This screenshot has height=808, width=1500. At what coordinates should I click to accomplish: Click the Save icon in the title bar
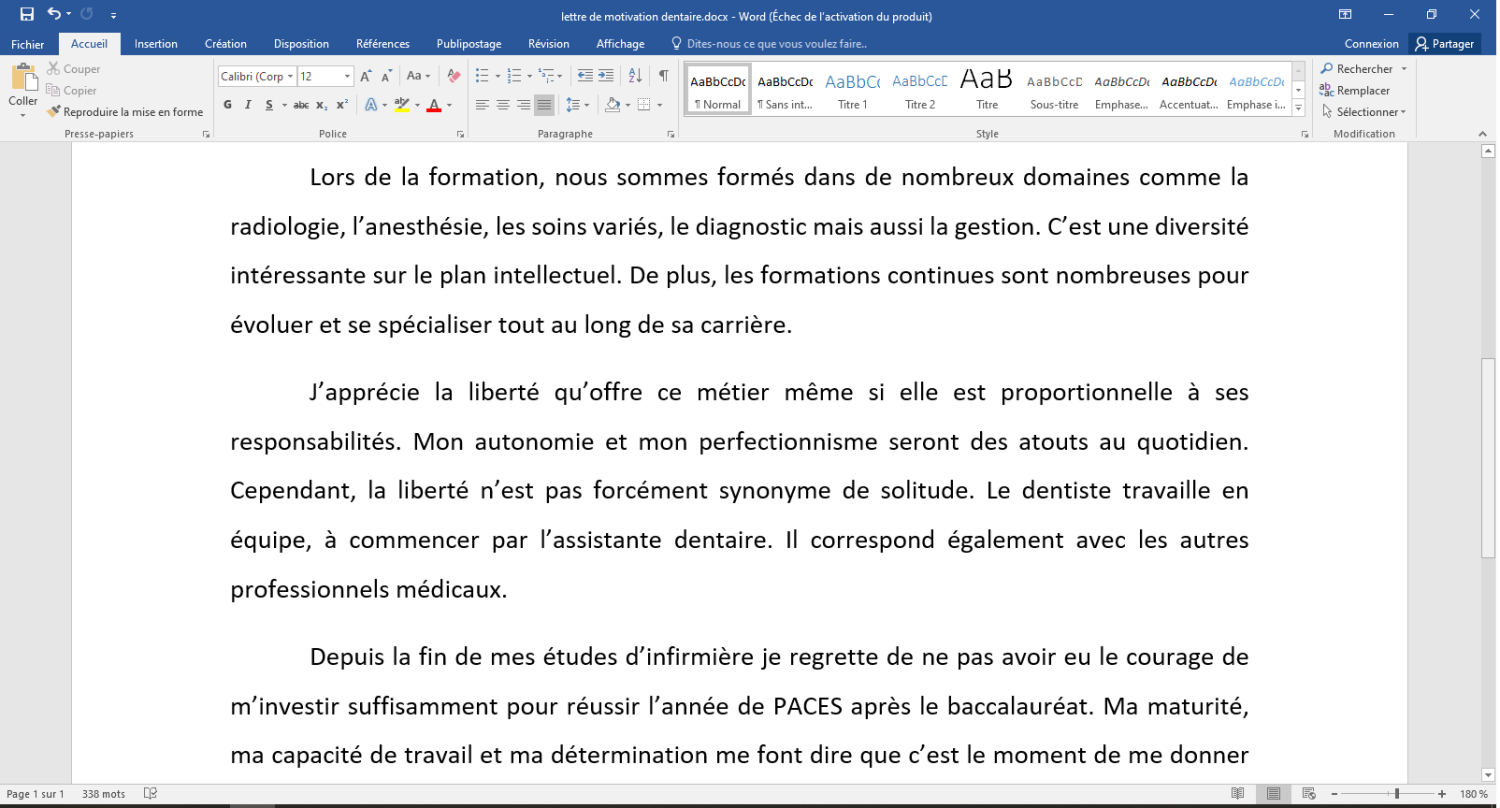(x=27, y=15)
